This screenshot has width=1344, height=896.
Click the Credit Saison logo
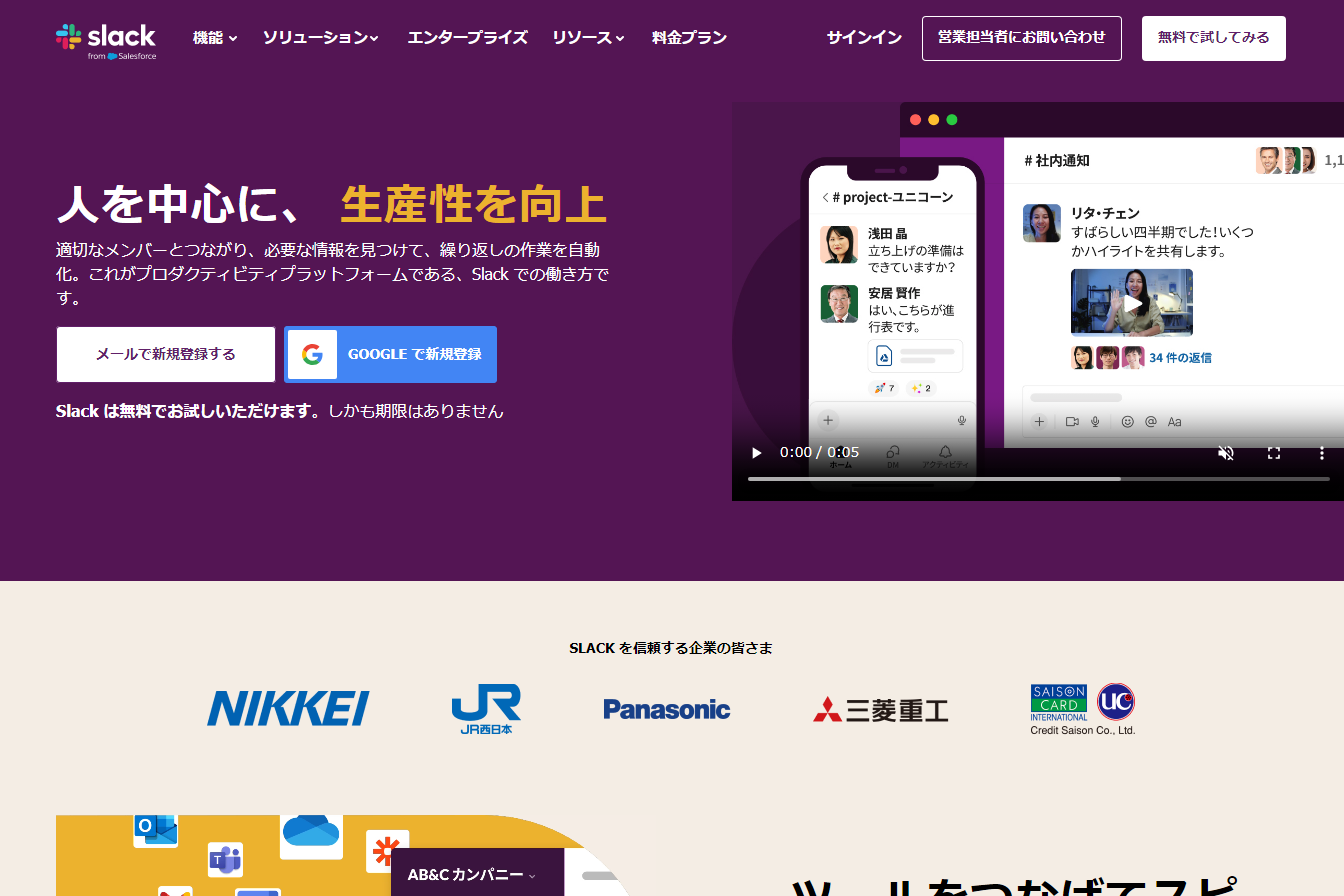point(1083,709)
